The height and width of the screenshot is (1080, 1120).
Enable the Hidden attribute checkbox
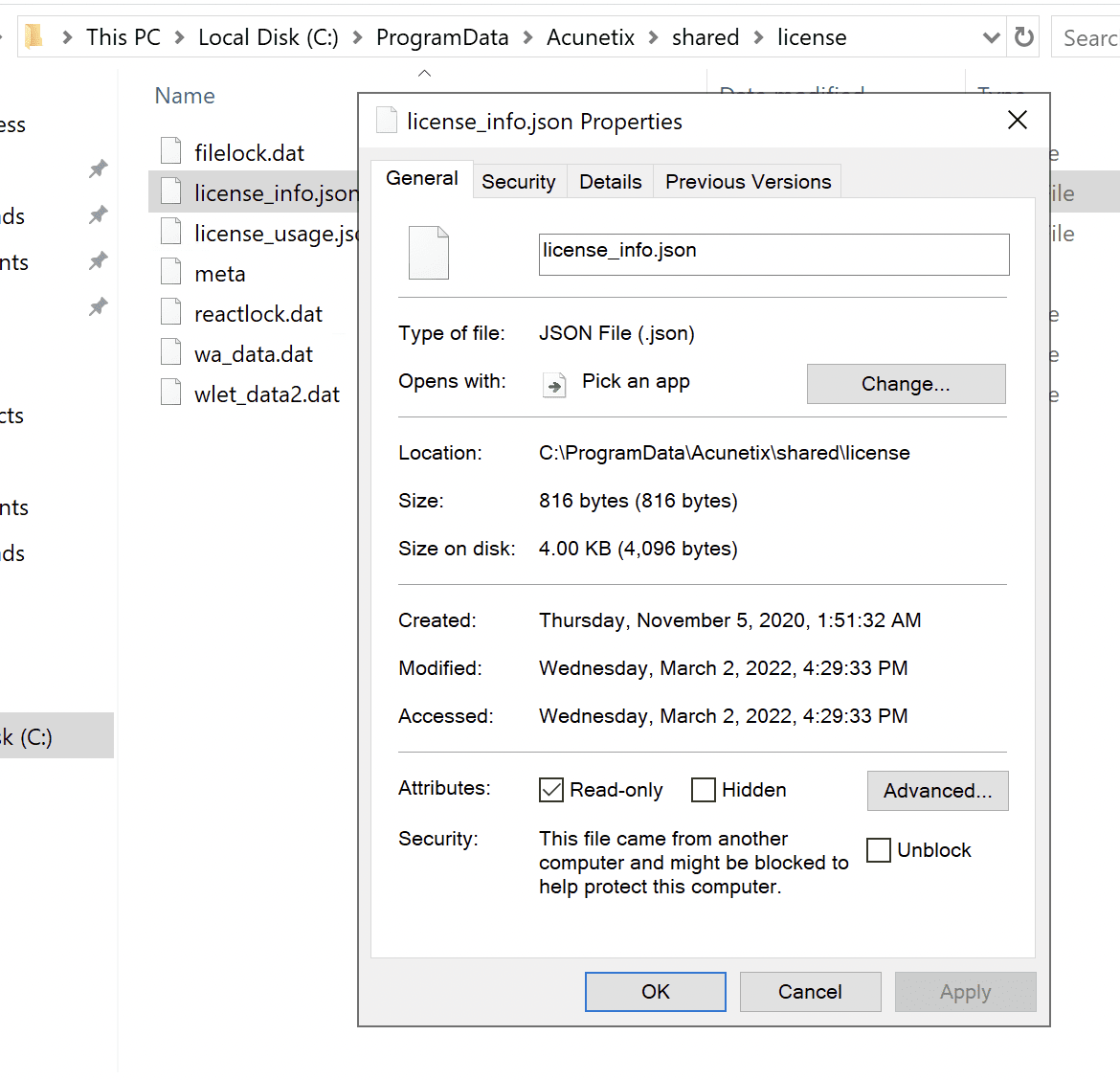(704, 790)
